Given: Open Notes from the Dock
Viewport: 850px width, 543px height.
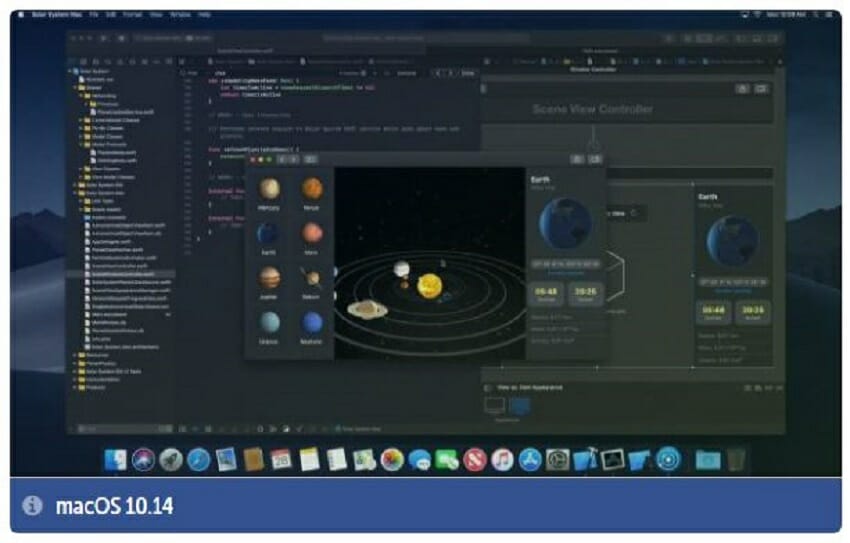Looking at the screenshot, I should 309,460.
